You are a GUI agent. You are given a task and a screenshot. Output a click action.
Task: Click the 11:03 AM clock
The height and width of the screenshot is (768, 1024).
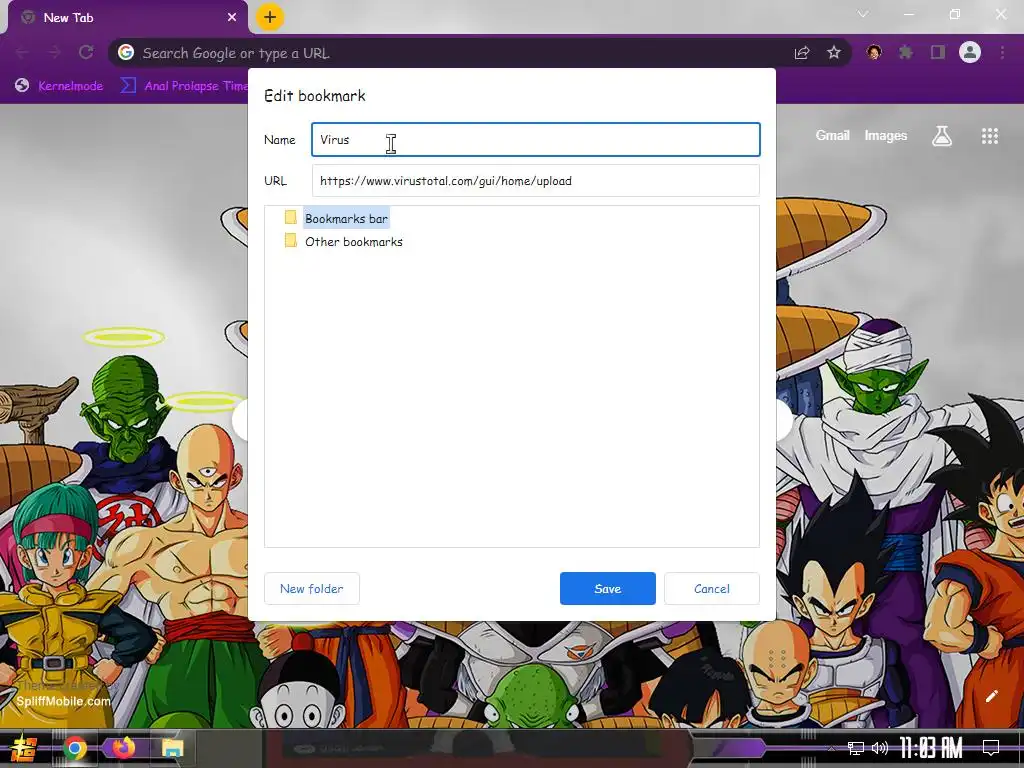coord(931,748)
